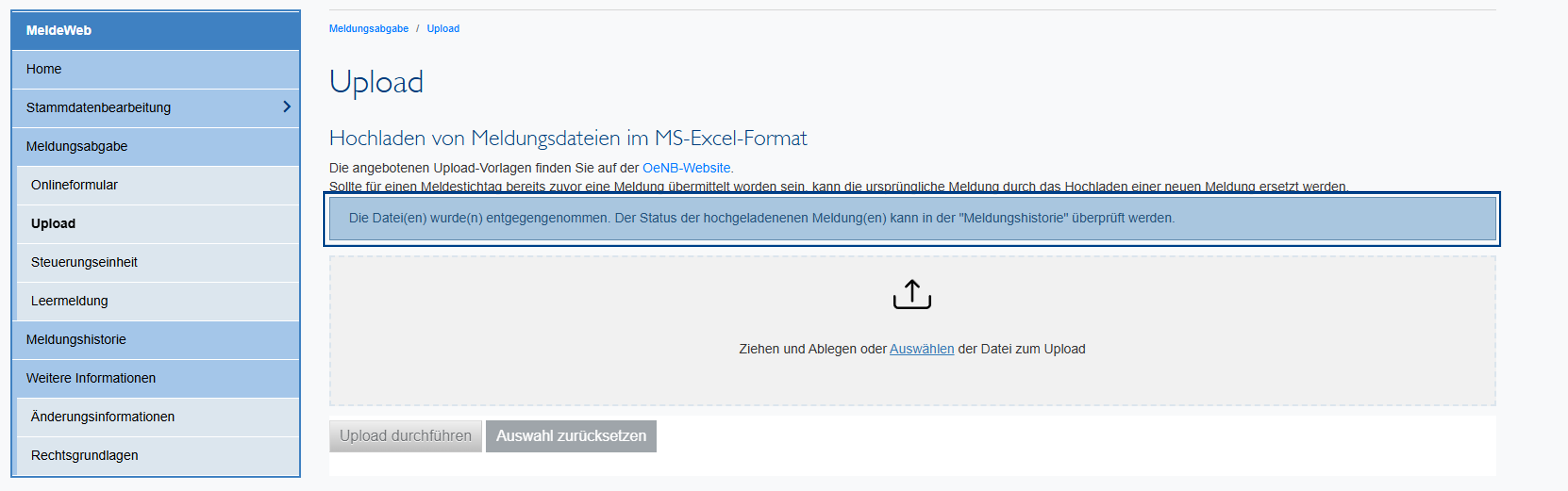Expand the Stammdatenbearbeitung chevron arrow
Image resolution: width=1568 pixels, height=491 pixels.
(x=287, y=107)
